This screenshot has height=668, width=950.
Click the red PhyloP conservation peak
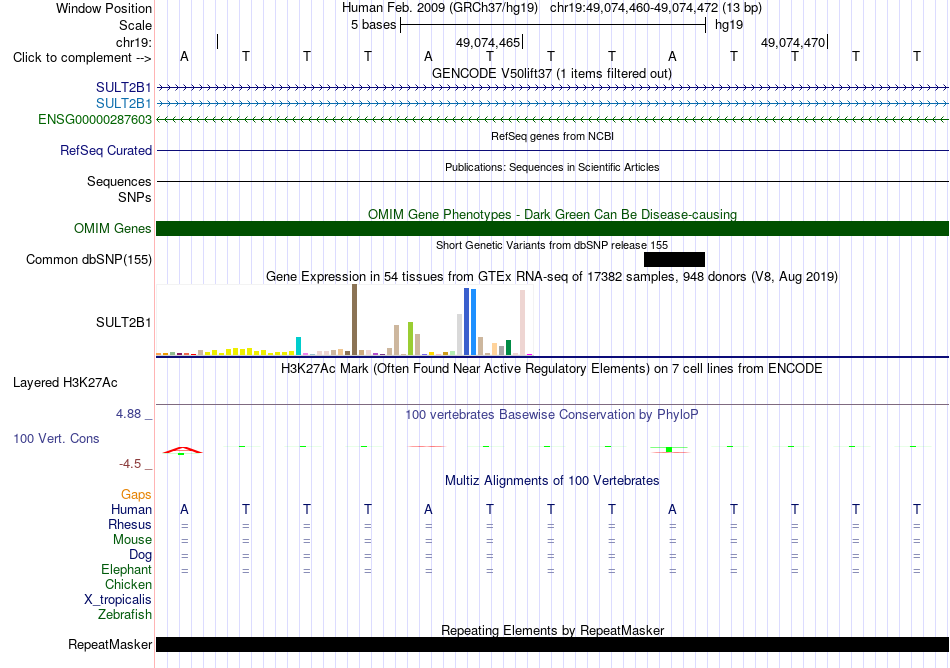[182, 450]
